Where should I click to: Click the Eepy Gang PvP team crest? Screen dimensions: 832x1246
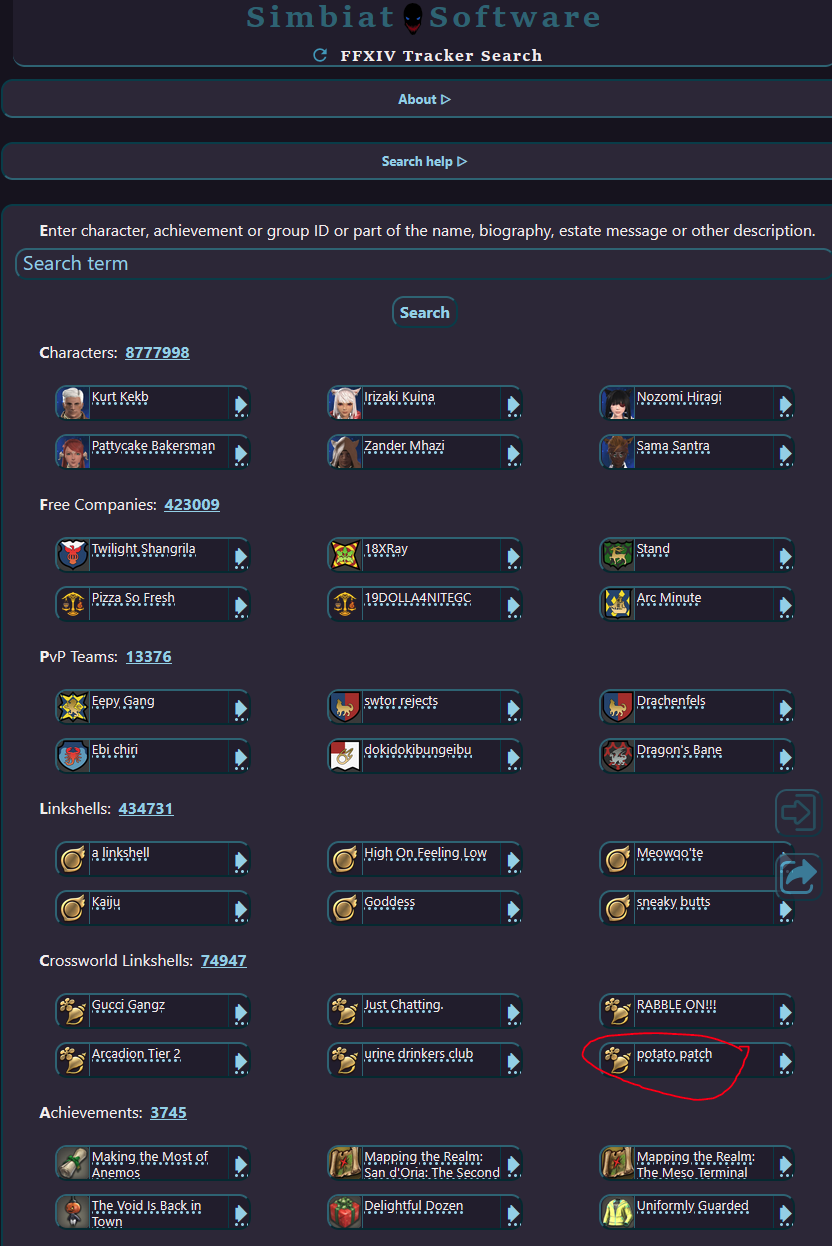click(x=73, y=707)
